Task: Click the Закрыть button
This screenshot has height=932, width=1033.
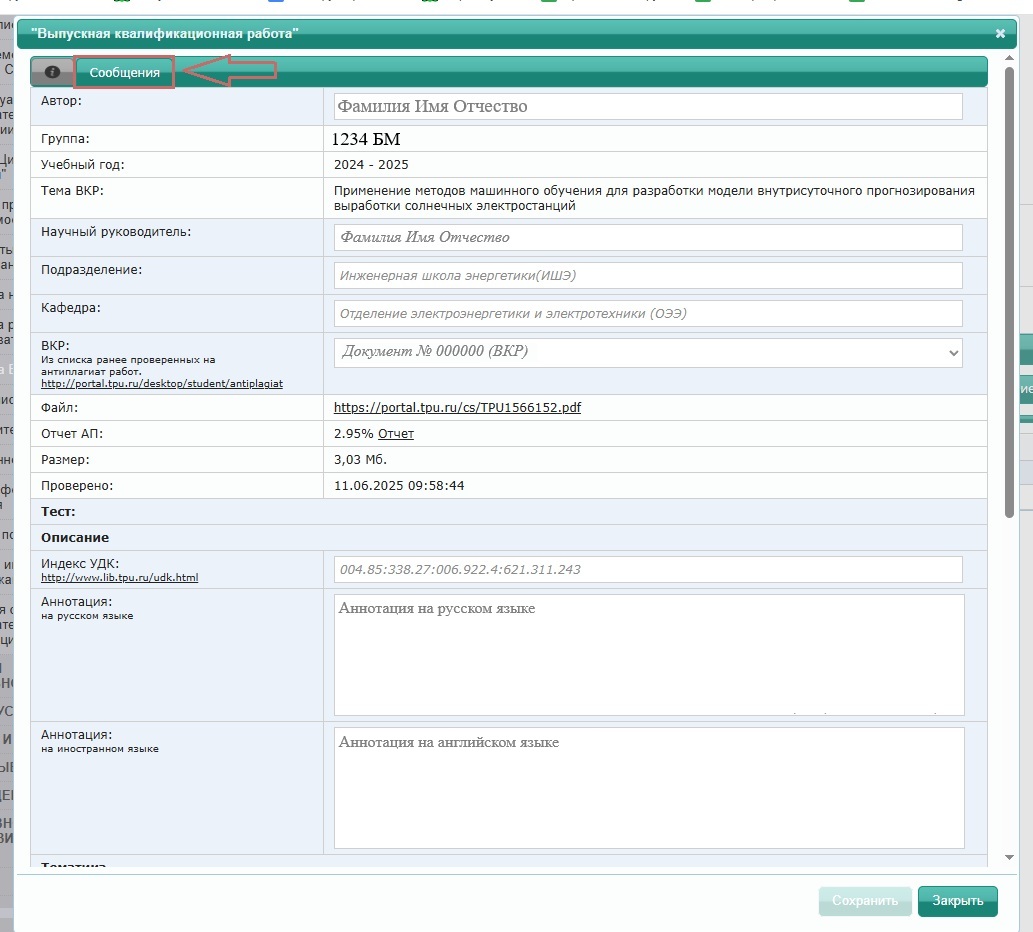Action: pyautogui.click(x=957, y=901)
